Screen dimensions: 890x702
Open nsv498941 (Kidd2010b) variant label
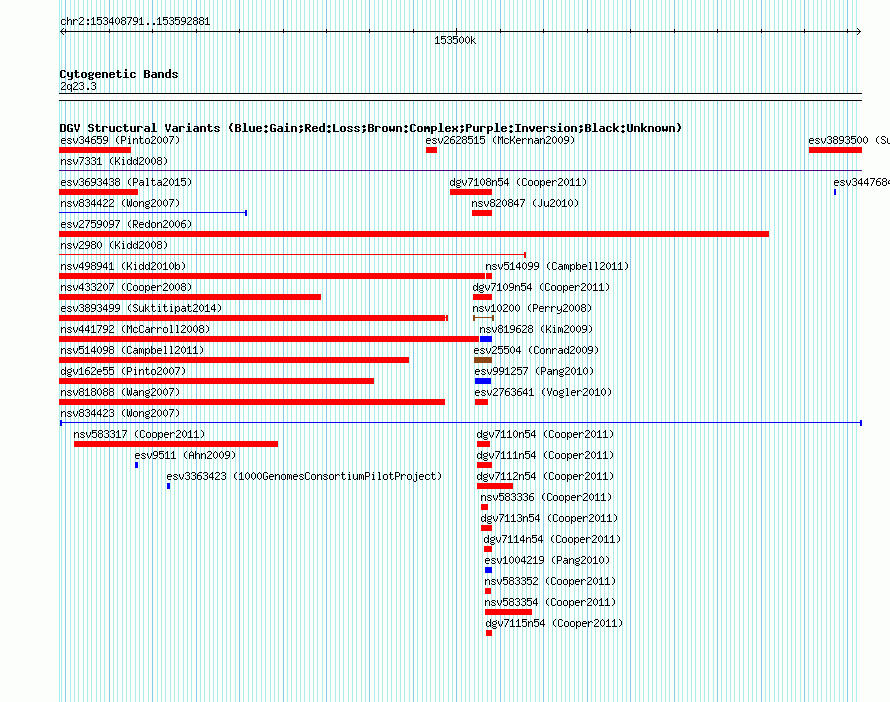(x=123, y=266)
